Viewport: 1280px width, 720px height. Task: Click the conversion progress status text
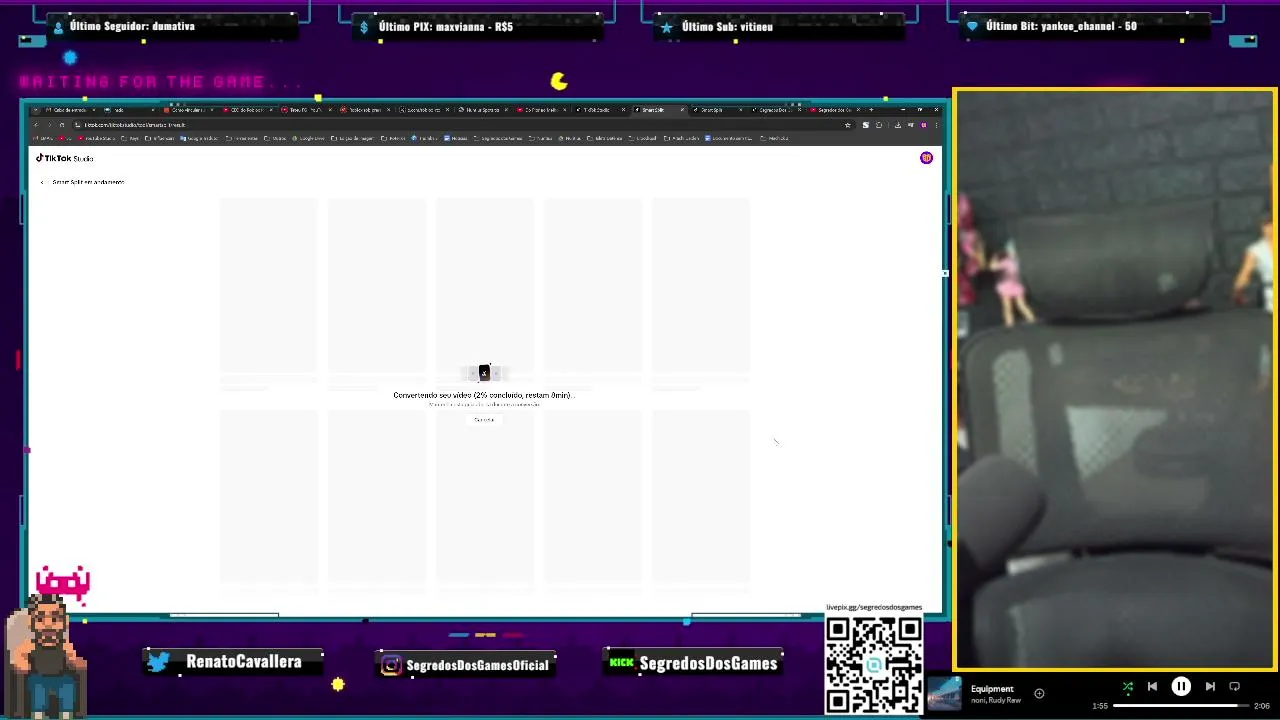click(x=482, y=395)
